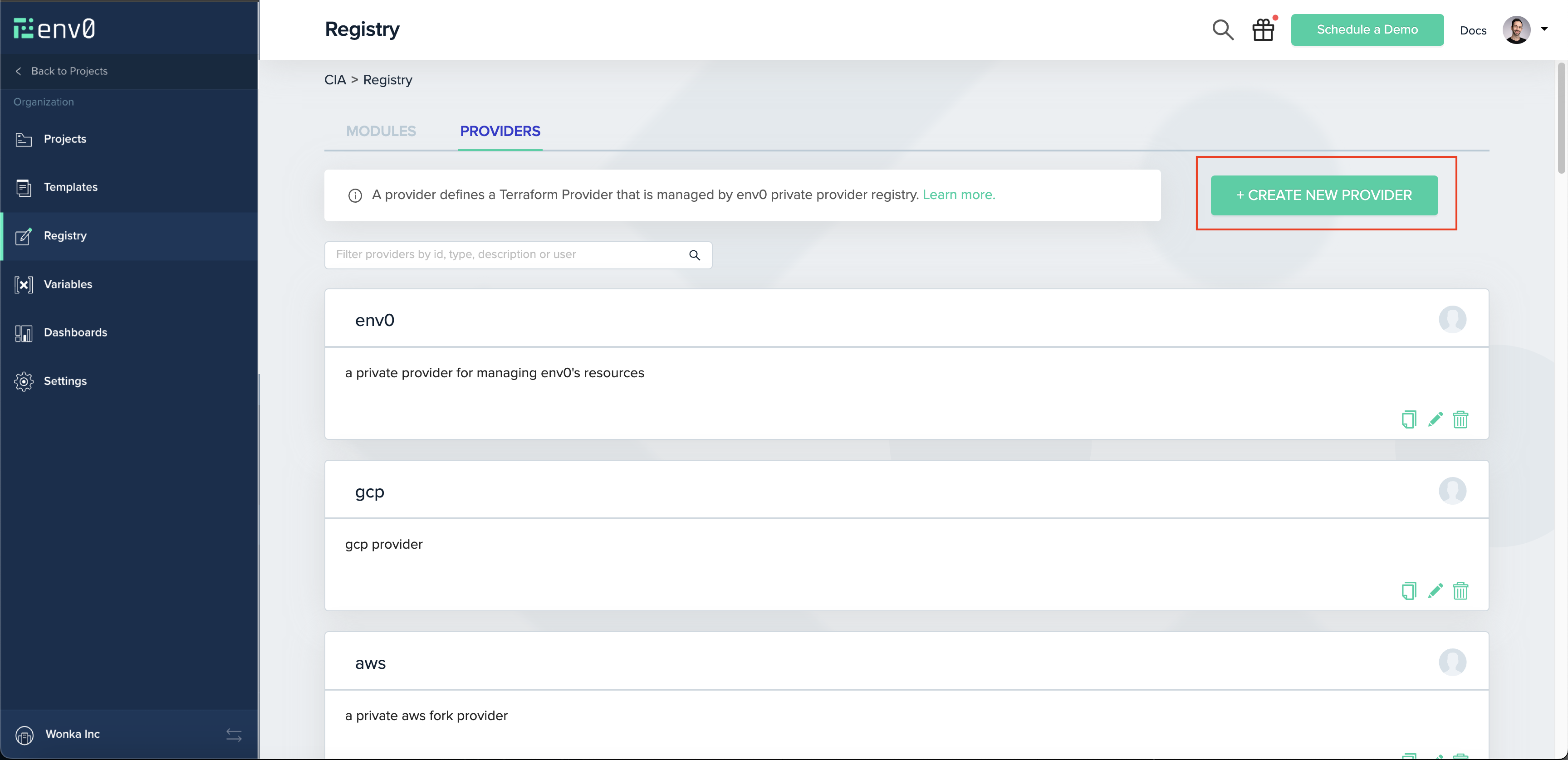
Task: Click the pencil edit icon on env0 provider
Action: pos(1436,419)
